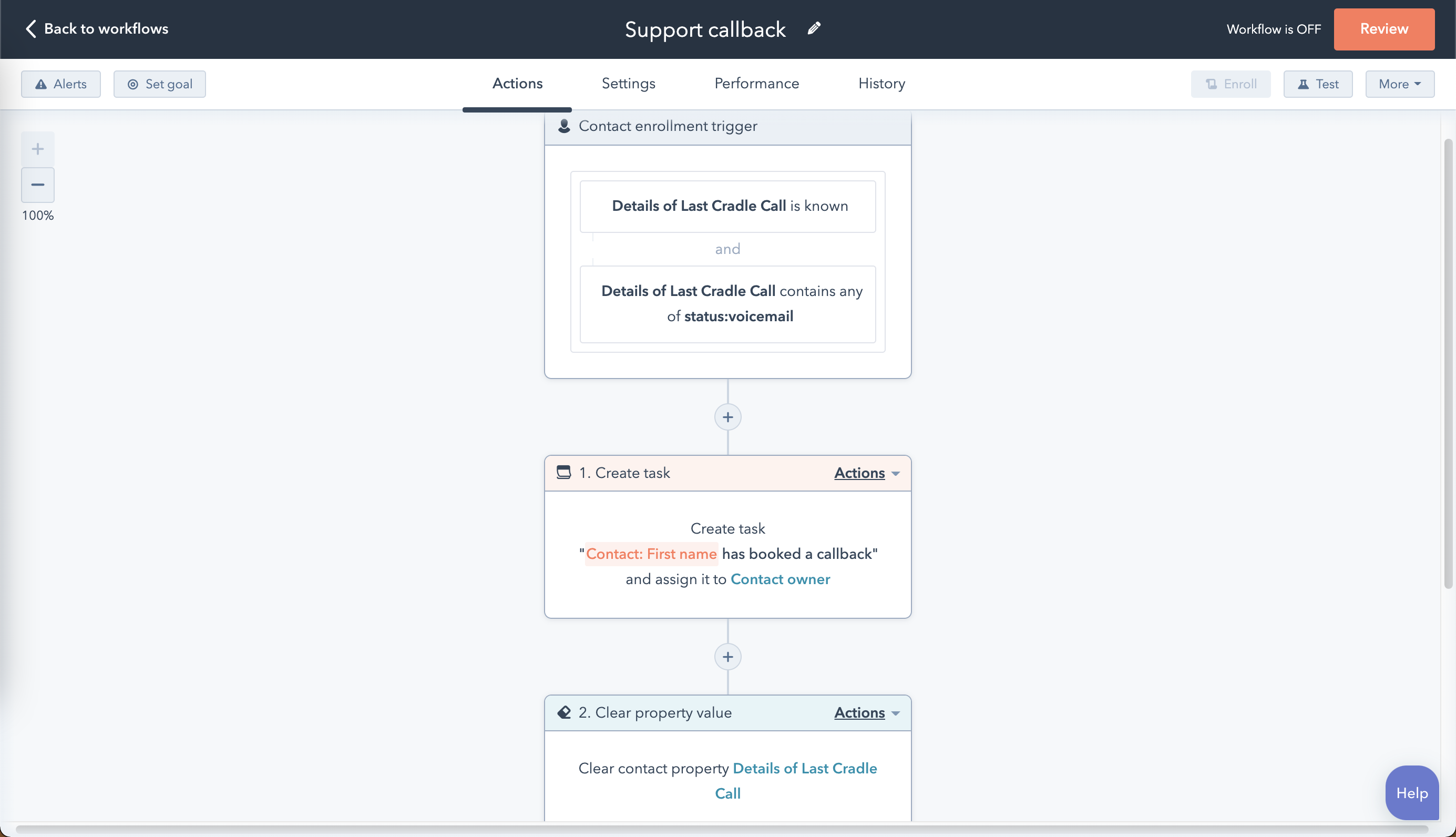Click the contact enrollment trigger person icon
Viewport: 1456px width, 837px height.
coord(563,126)
